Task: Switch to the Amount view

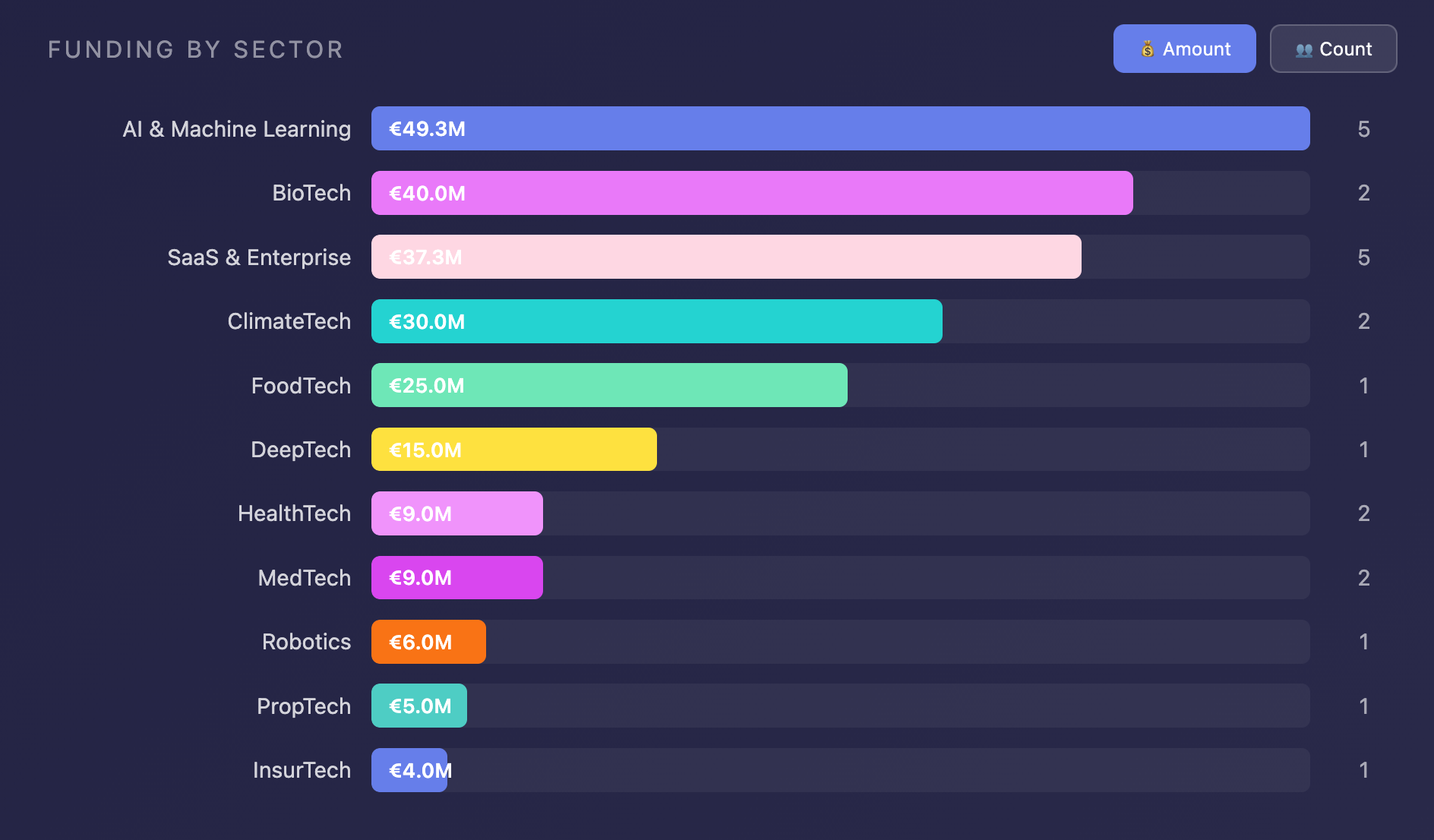Action: click(x=1184, y=49)
